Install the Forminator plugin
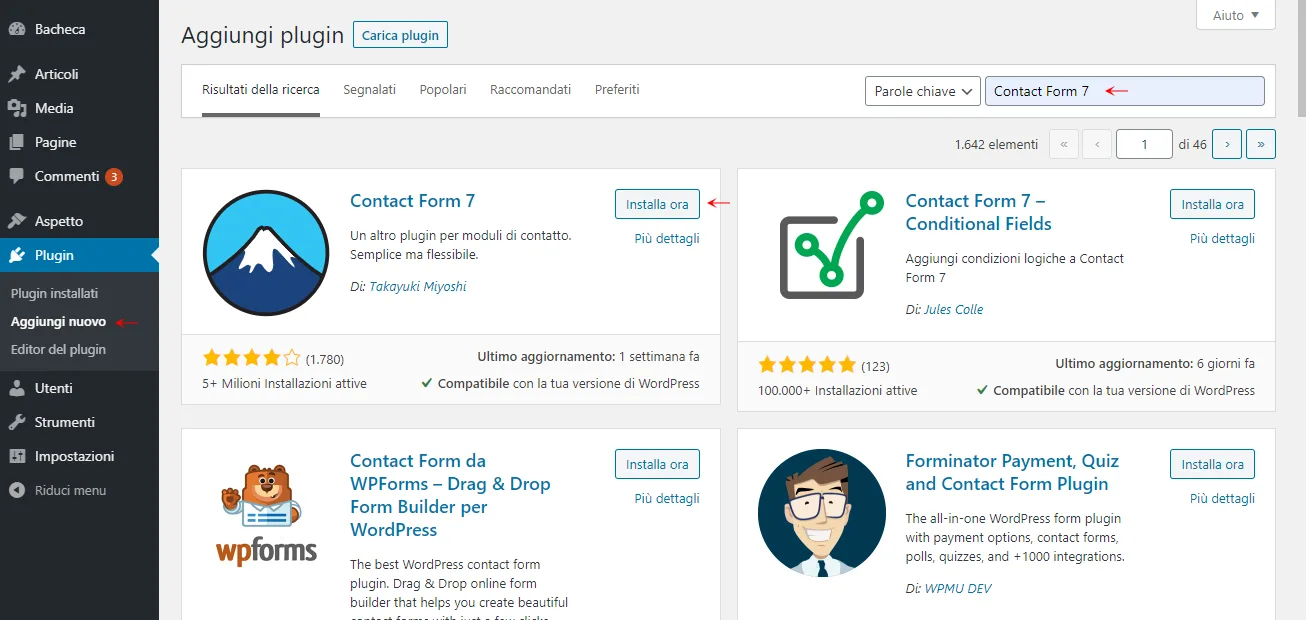 [1212, 464]
